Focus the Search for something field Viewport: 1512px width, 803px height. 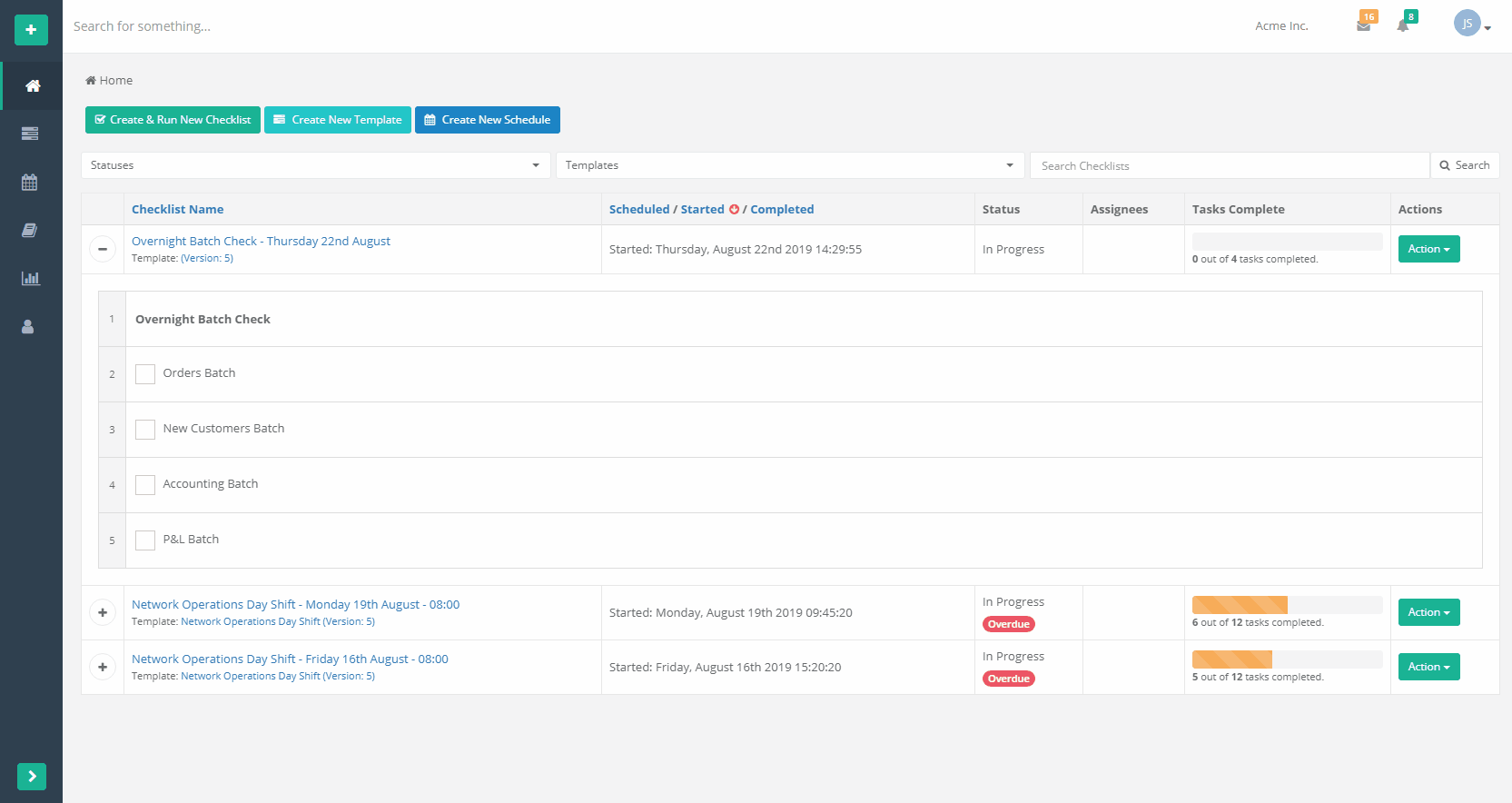coord(142,26)
